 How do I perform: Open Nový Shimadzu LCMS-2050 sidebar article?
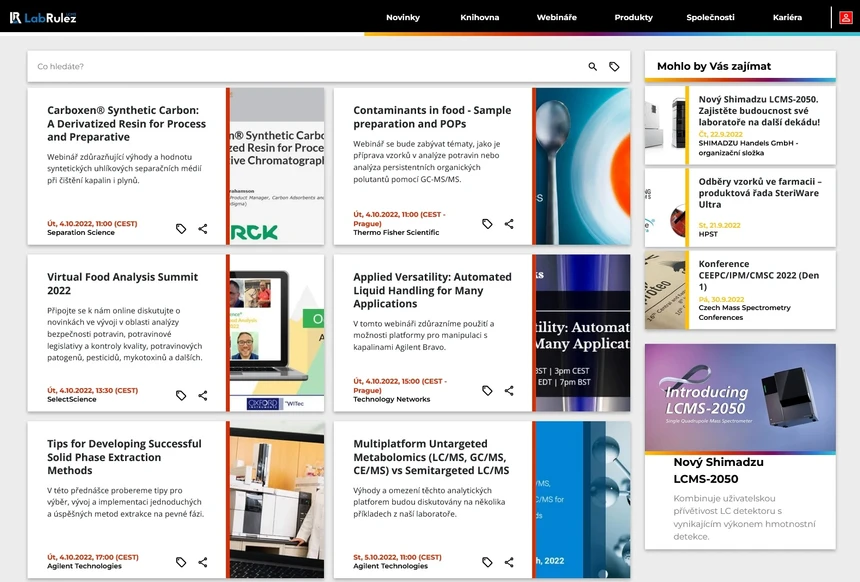tap(759, 111)
